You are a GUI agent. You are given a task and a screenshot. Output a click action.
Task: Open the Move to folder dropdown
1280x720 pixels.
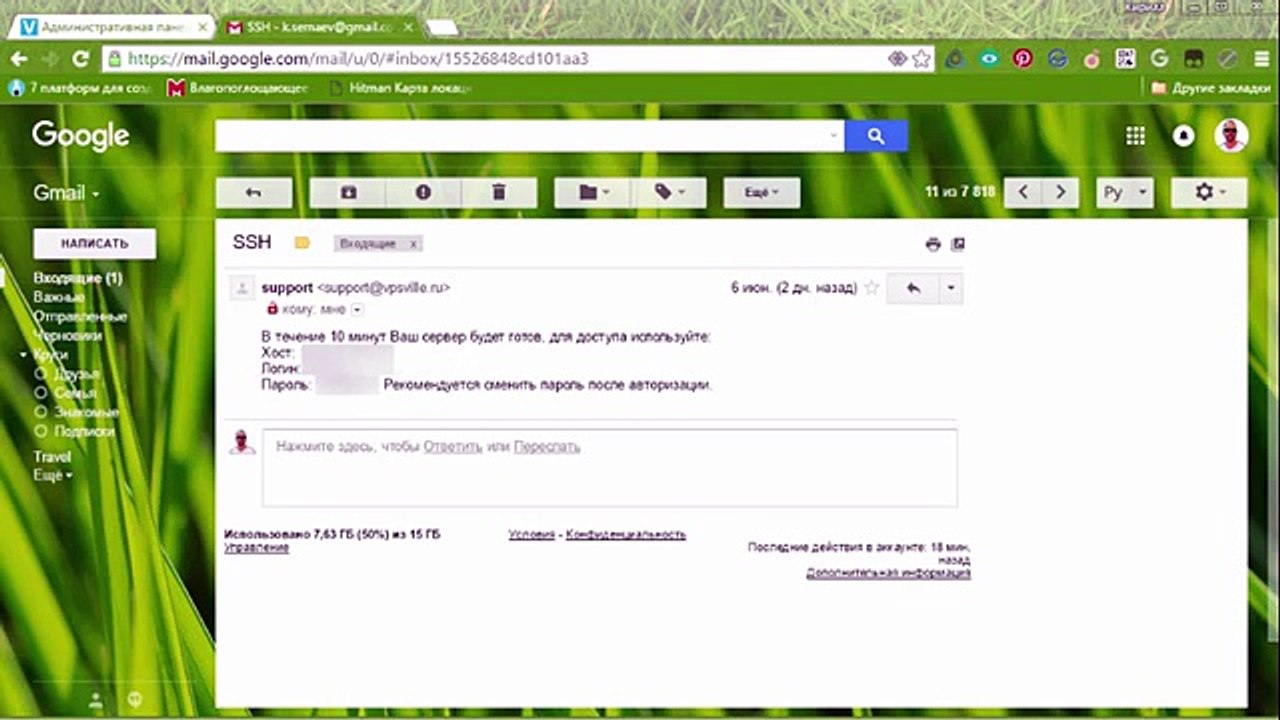pos(593,193)
